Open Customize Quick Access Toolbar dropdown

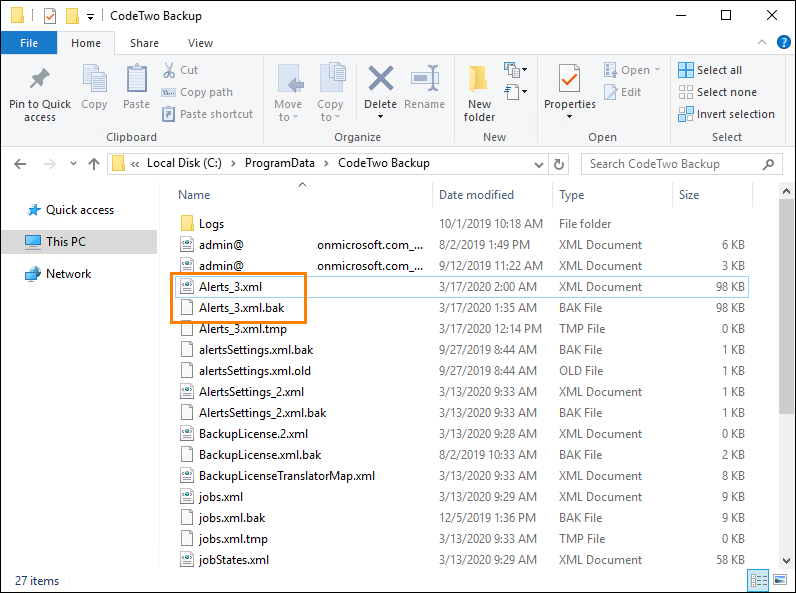(90, 17)
